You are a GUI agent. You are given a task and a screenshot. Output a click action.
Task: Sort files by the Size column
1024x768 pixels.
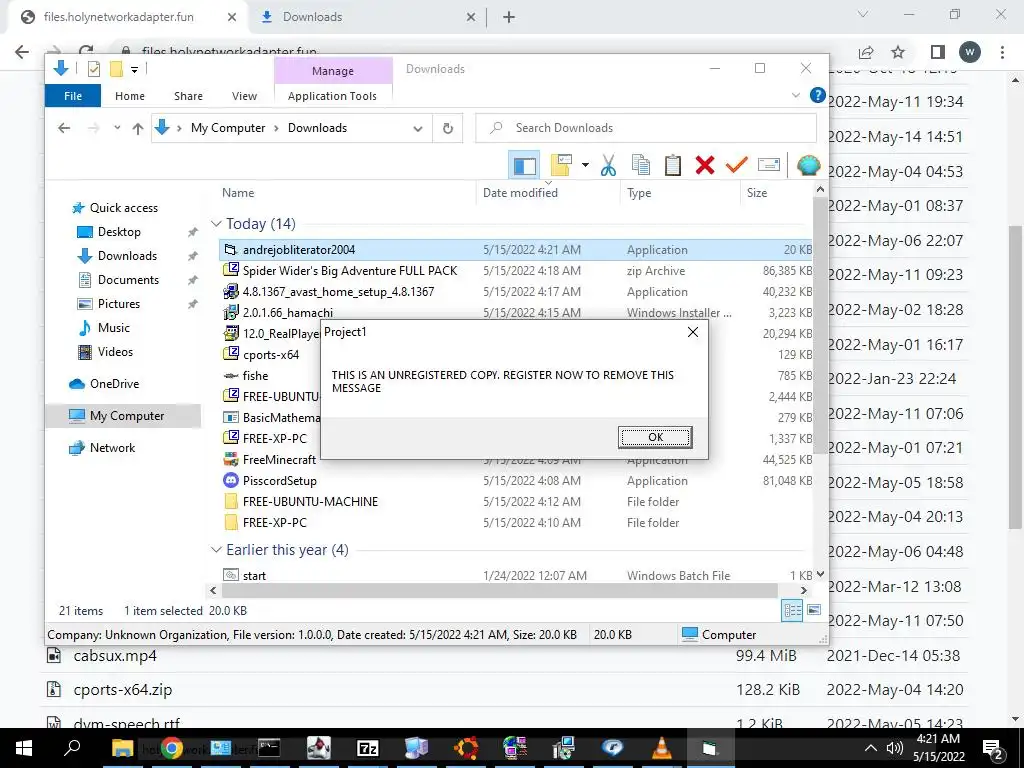tap(757, 193)
